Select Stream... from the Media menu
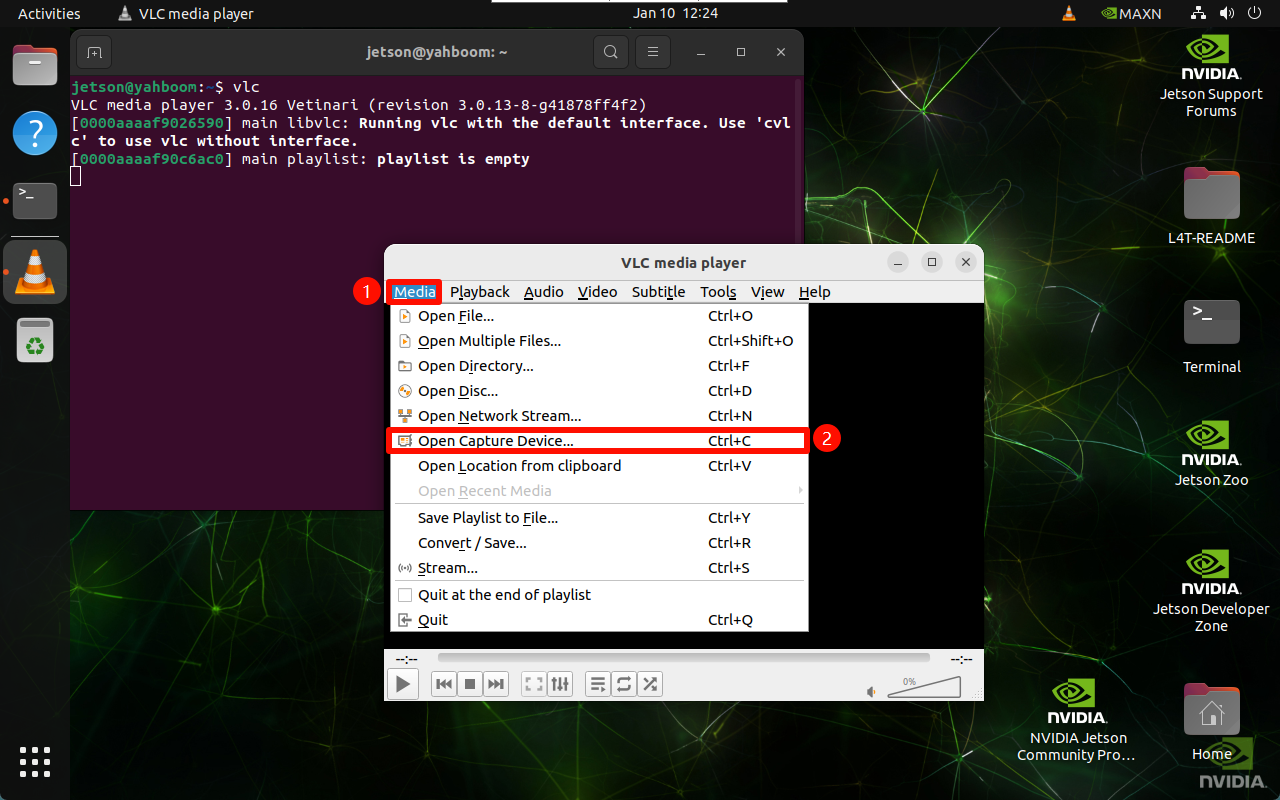Image resolution: width=1280 pixels, height=800 pixels. [x=598, y=568]
